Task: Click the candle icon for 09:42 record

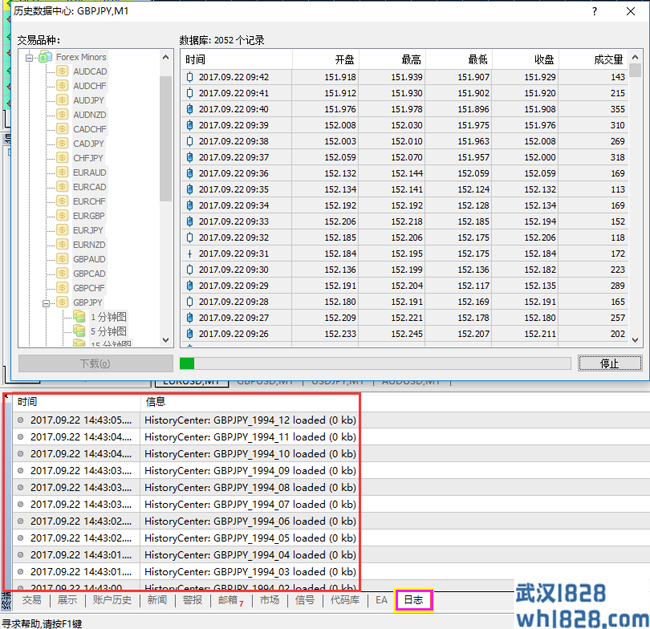Action: (190, 77)
